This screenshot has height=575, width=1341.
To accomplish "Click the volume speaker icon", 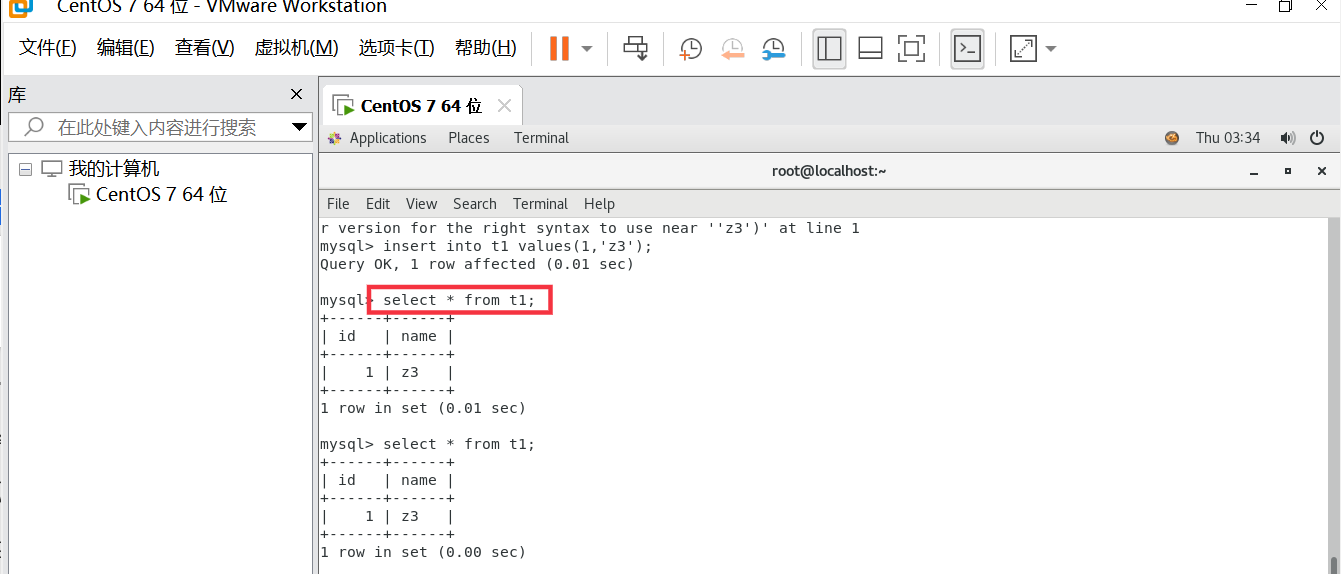I will [1288, 138].
